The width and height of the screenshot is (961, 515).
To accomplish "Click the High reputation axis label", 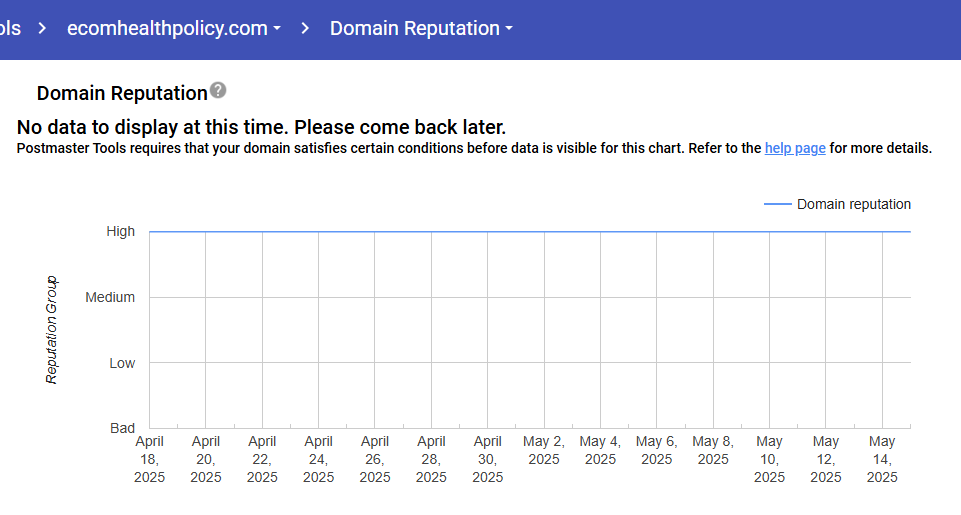I will (120, 231).
